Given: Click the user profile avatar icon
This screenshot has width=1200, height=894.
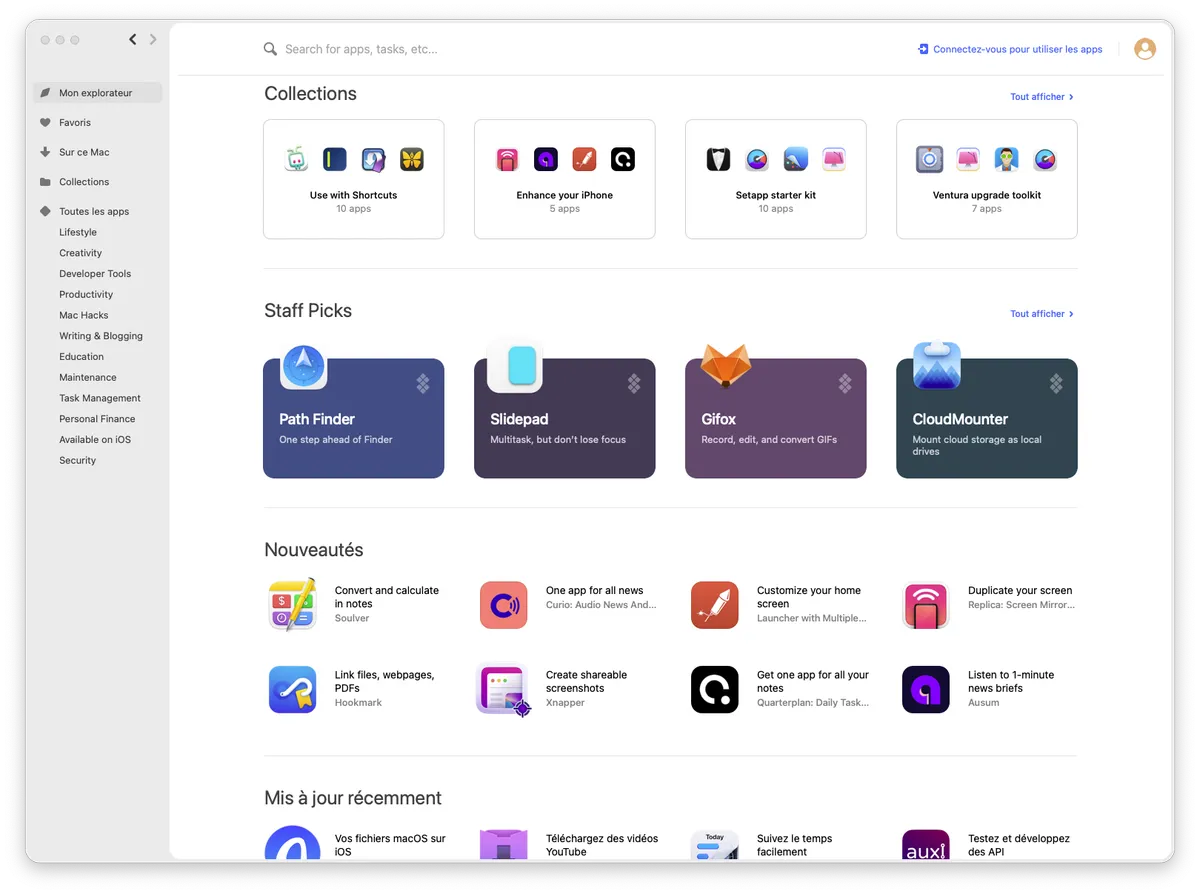Looking at the screenshot, I should [x=1144, y=49].
